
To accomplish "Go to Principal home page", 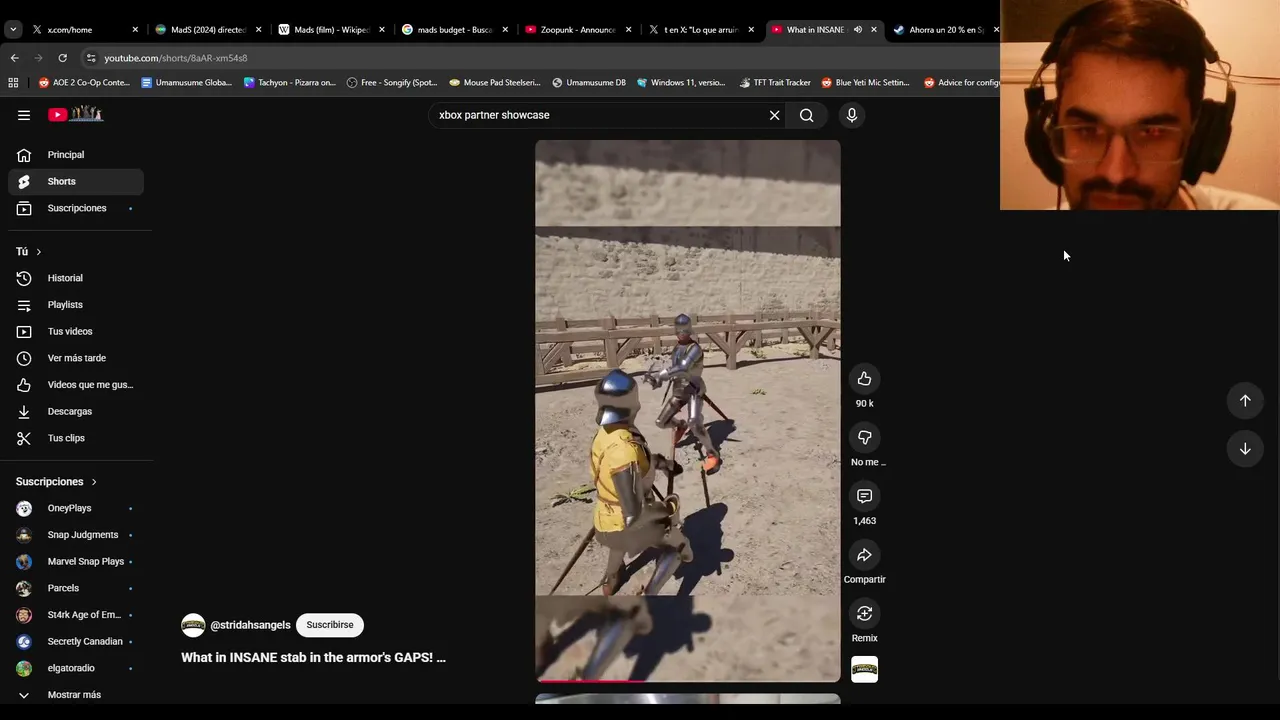I will 76,155.
